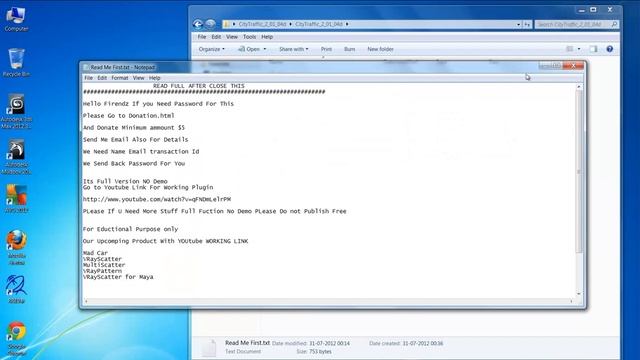Click 'MultiScatter' line in Notepad
The width and height of the screenshot is (640, 360).
(x=104, y=265)
